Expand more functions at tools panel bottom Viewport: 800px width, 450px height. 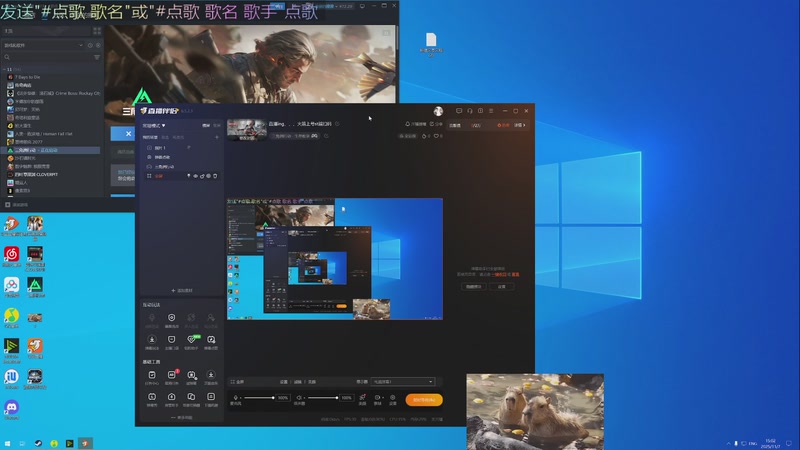coord(182,417)
